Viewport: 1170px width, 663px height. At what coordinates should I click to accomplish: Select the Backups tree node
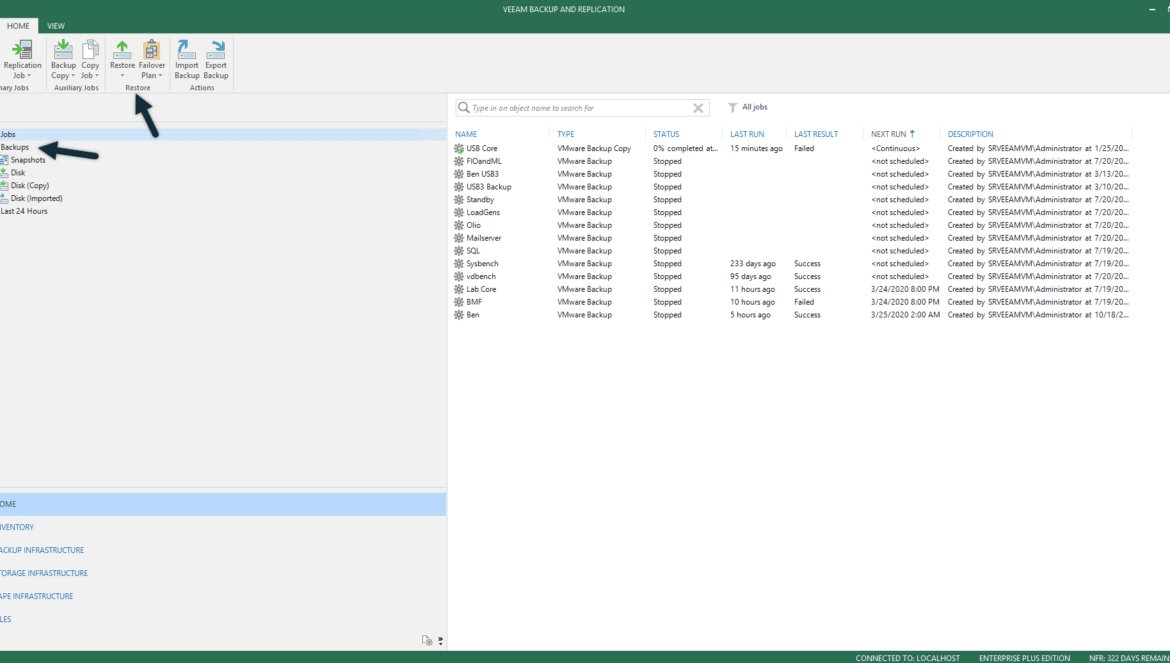(15, 147)
